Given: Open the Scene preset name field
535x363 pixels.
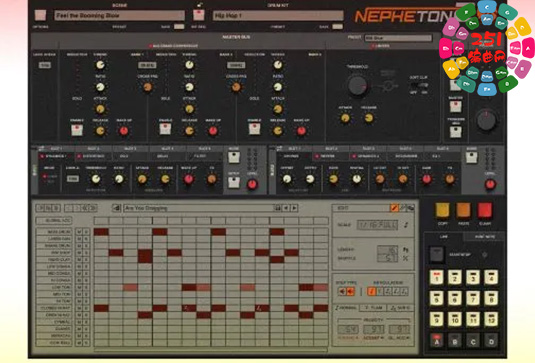Looking at the screenshot, I should tap(119, 15).
